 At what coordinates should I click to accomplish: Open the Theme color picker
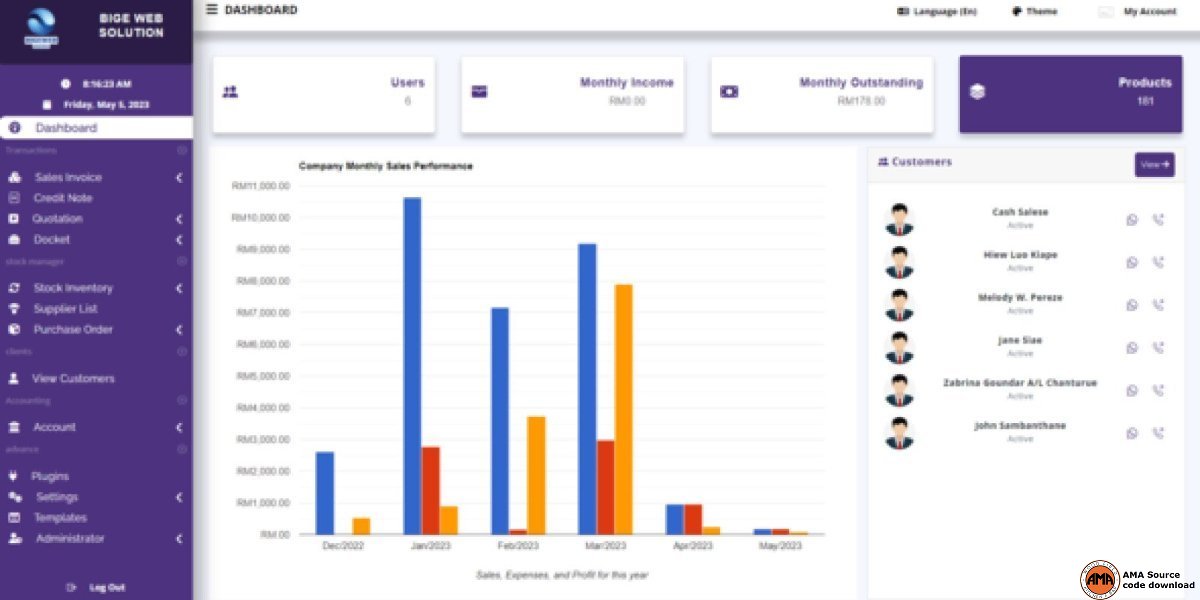point(1034,12)
